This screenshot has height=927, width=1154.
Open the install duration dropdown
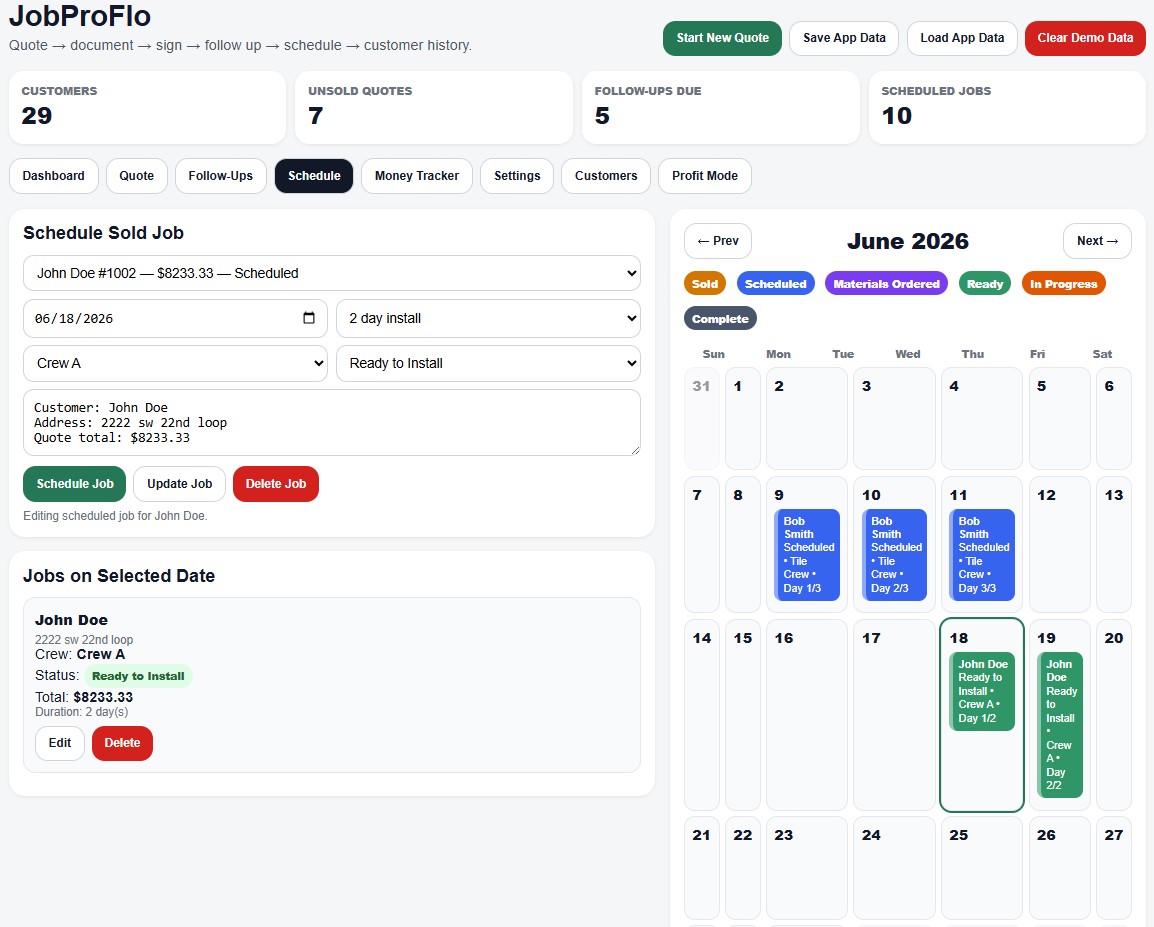pos(488,319)
